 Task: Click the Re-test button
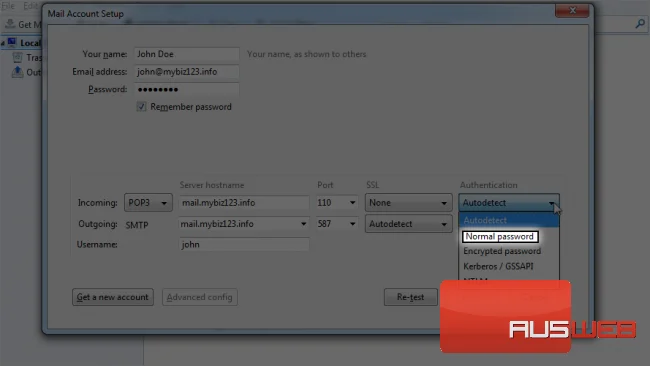click(x=410, y=297)
